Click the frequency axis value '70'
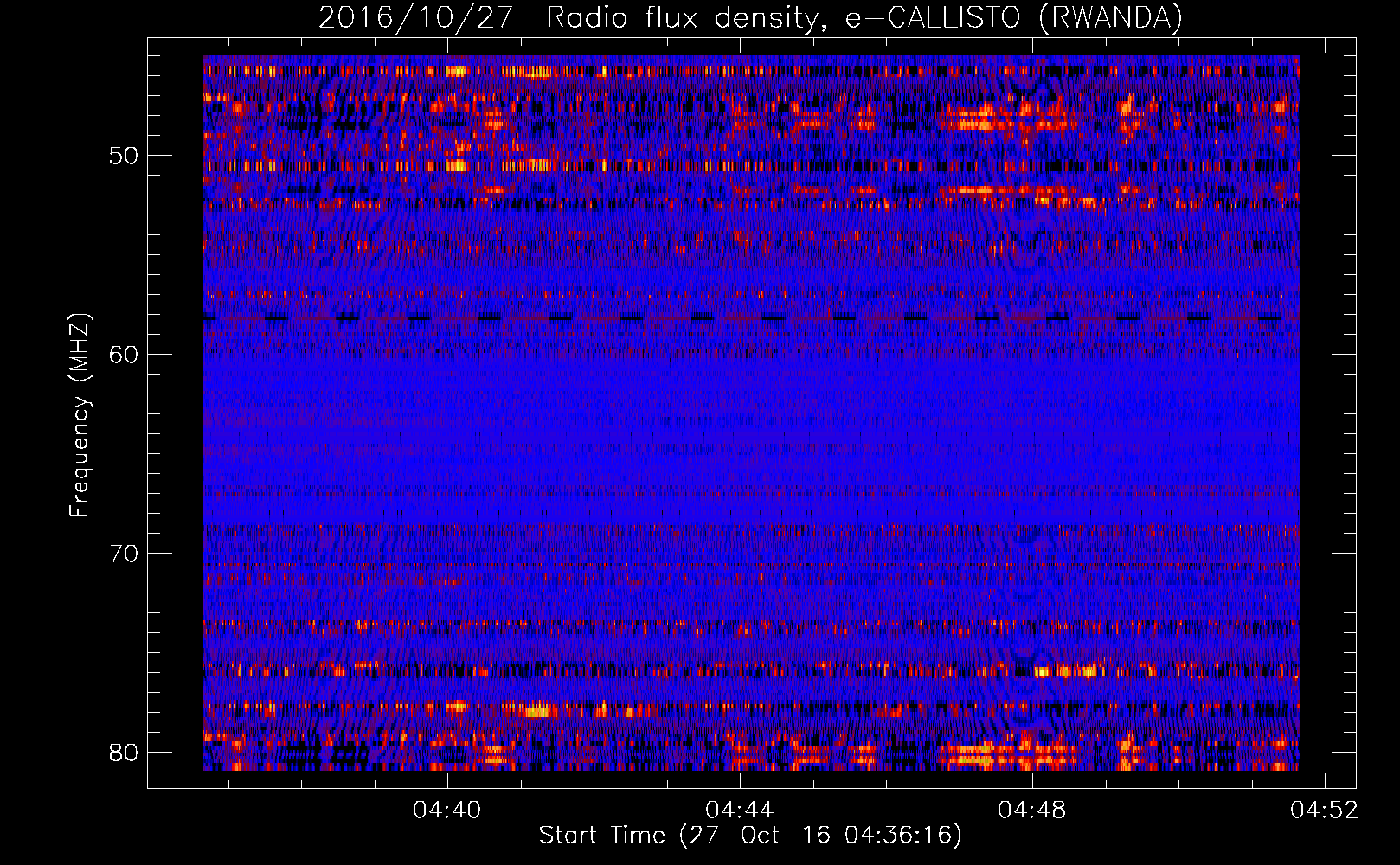The height and width of the screenshot is (865, 1400). tap(124, 554)
